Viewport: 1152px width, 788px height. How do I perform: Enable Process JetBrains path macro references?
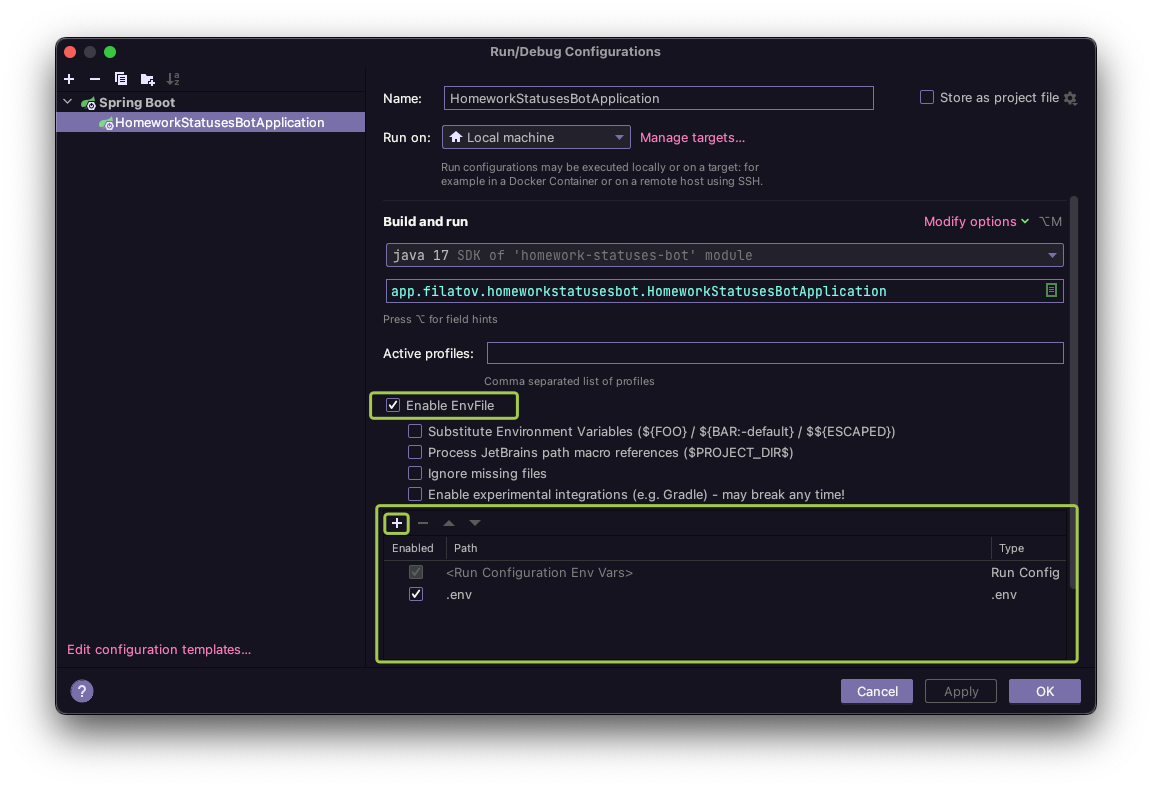[x=415, y=452]
